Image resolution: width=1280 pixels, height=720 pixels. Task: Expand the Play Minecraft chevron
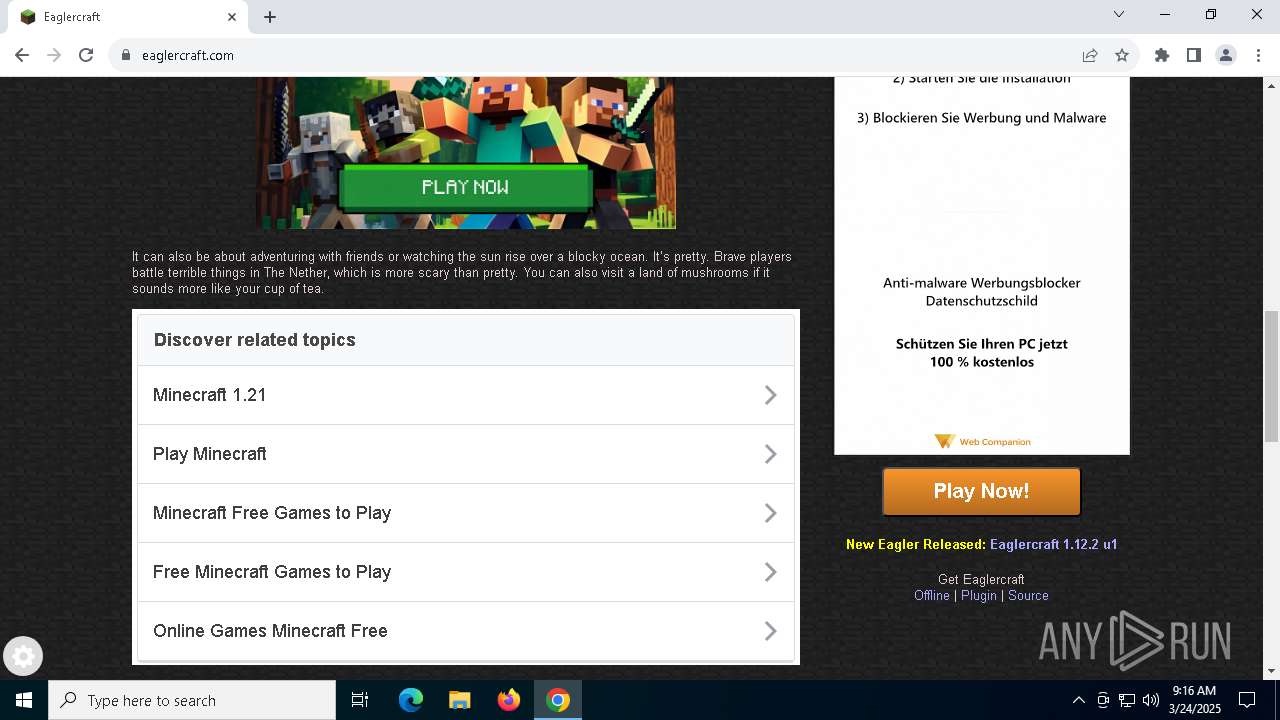point(771,454)
